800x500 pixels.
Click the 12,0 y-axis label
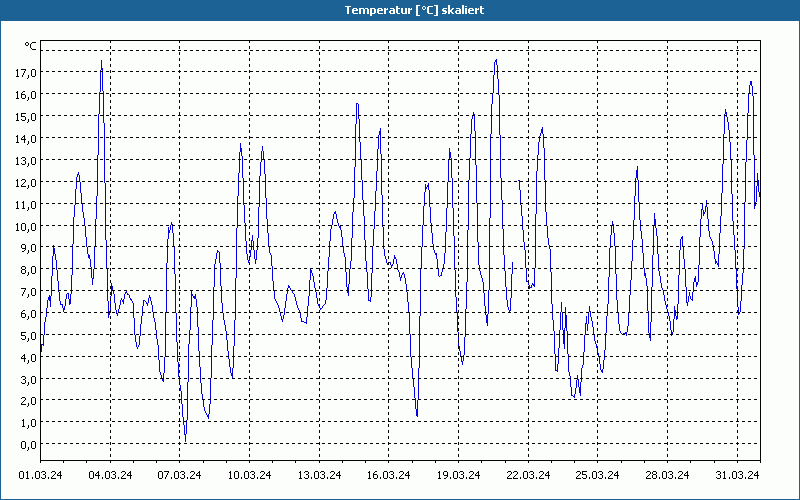(26, 182)
